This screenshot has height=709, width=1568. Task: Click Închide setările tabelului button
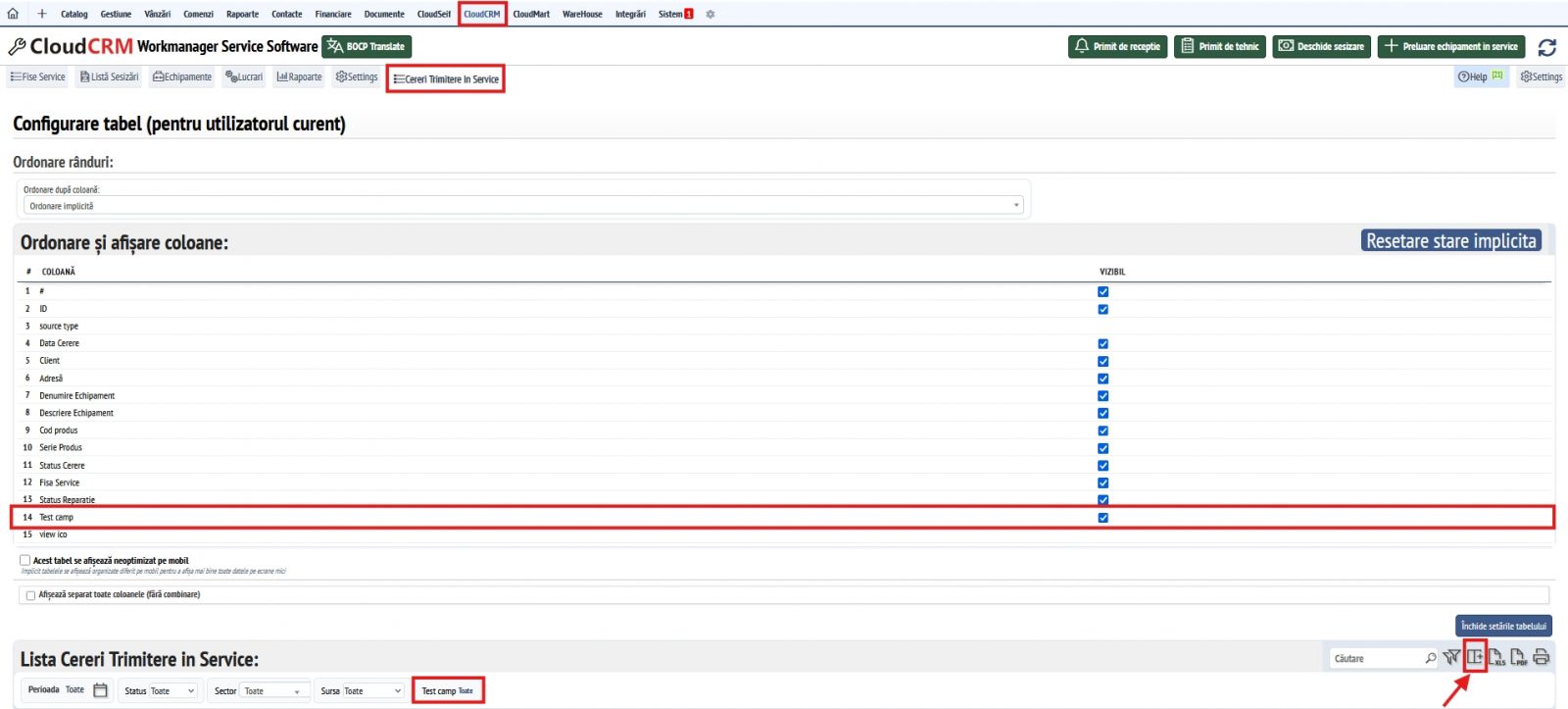point(1503,626)
